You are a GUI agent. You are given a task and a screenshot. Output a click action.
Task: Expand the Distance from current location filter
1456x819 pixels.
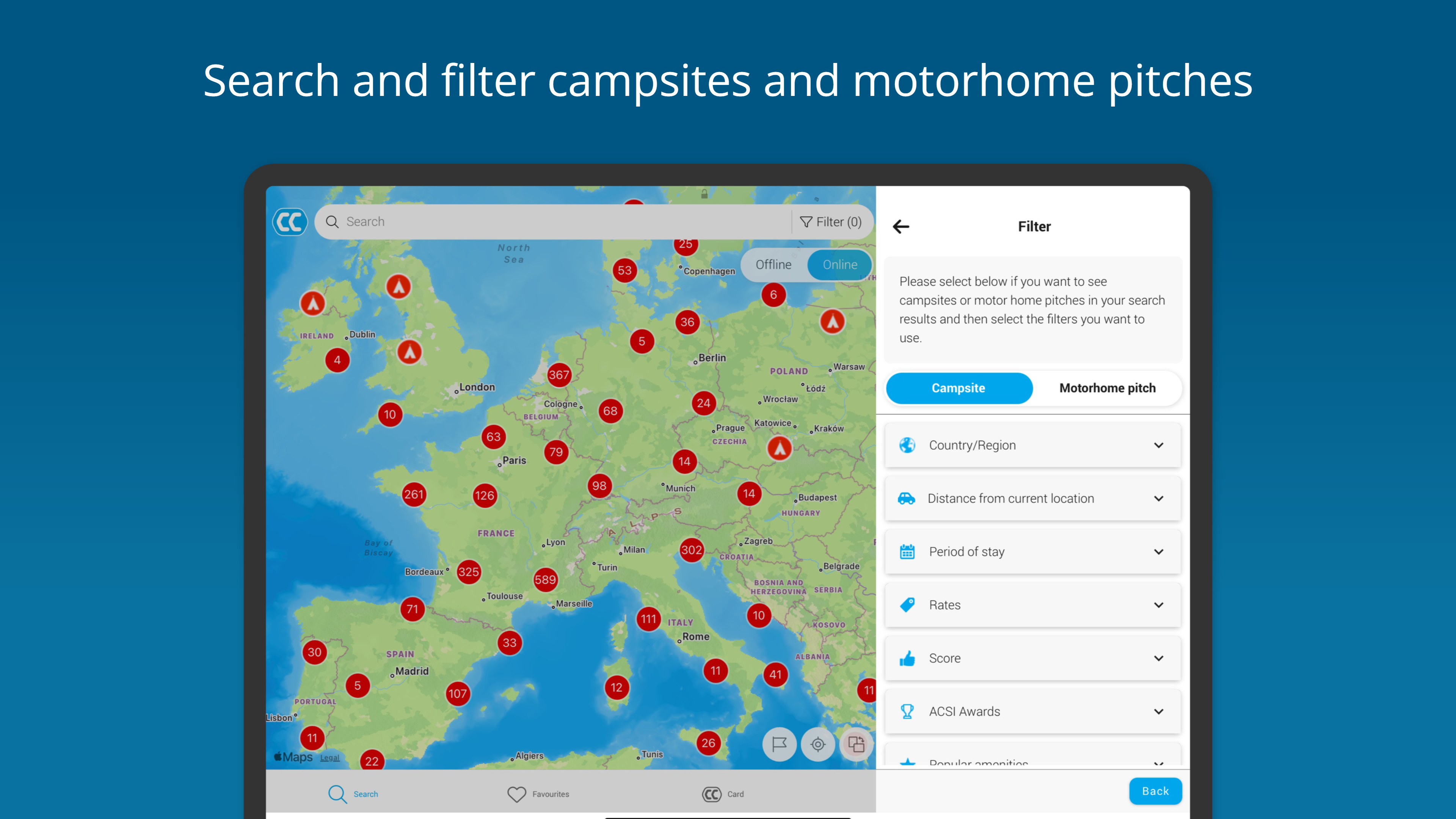coord(1032,499)
